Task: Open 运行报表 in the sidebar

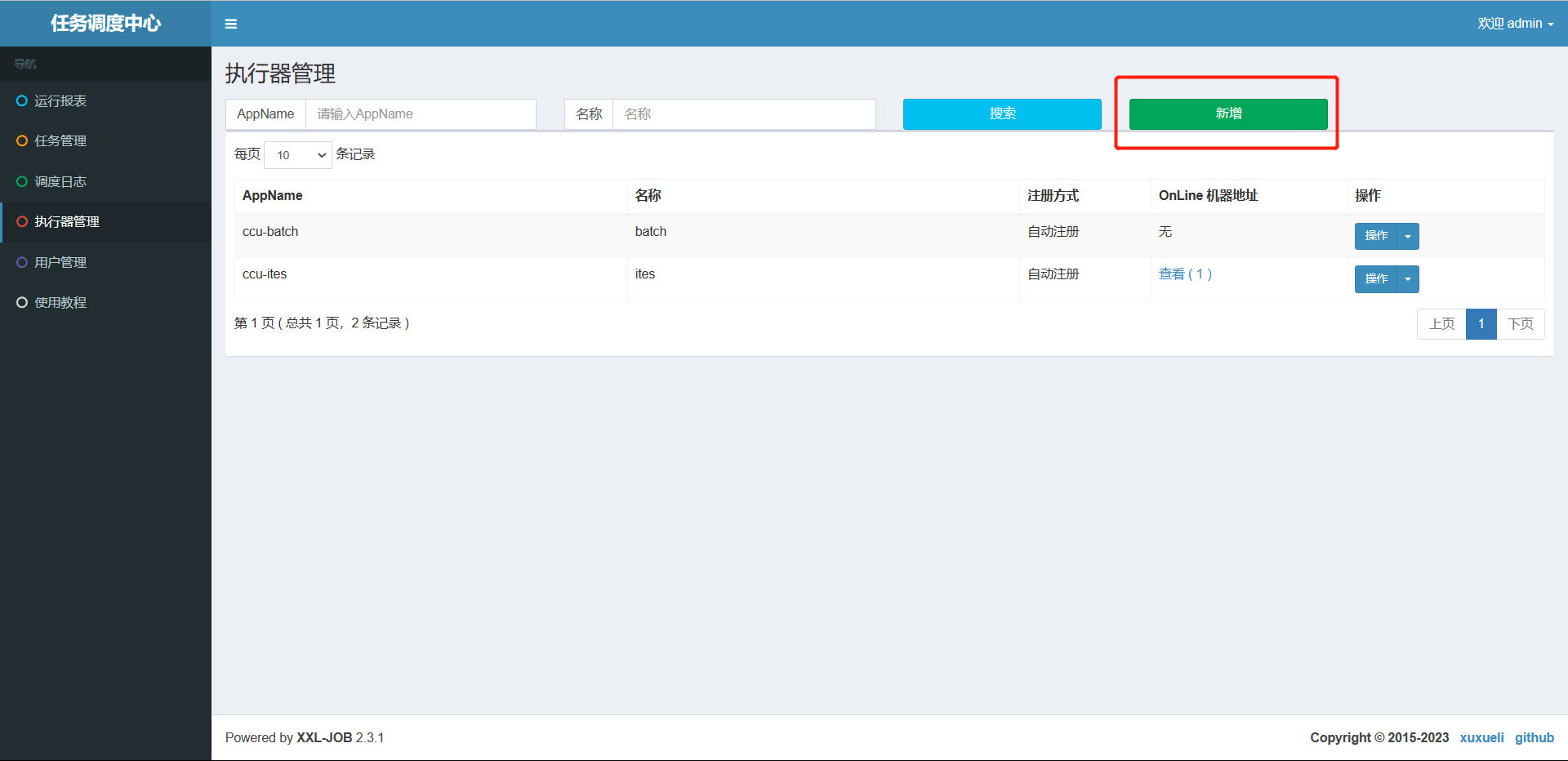Action: pos(105,100)
